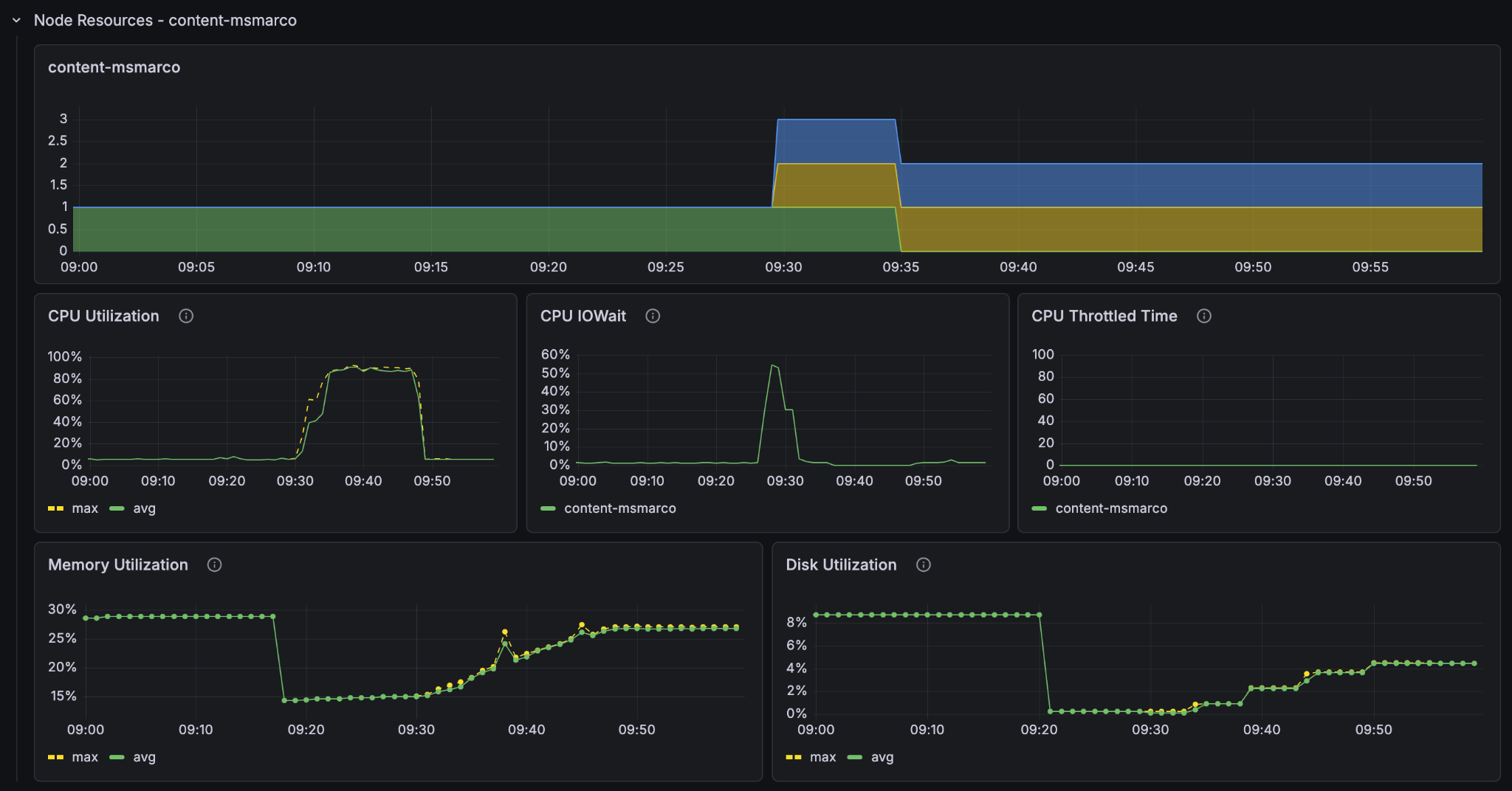Hide the max series in CPU Utilization legend
Viewport: 1512px width, 791px height.
click(x=85, y=508)
